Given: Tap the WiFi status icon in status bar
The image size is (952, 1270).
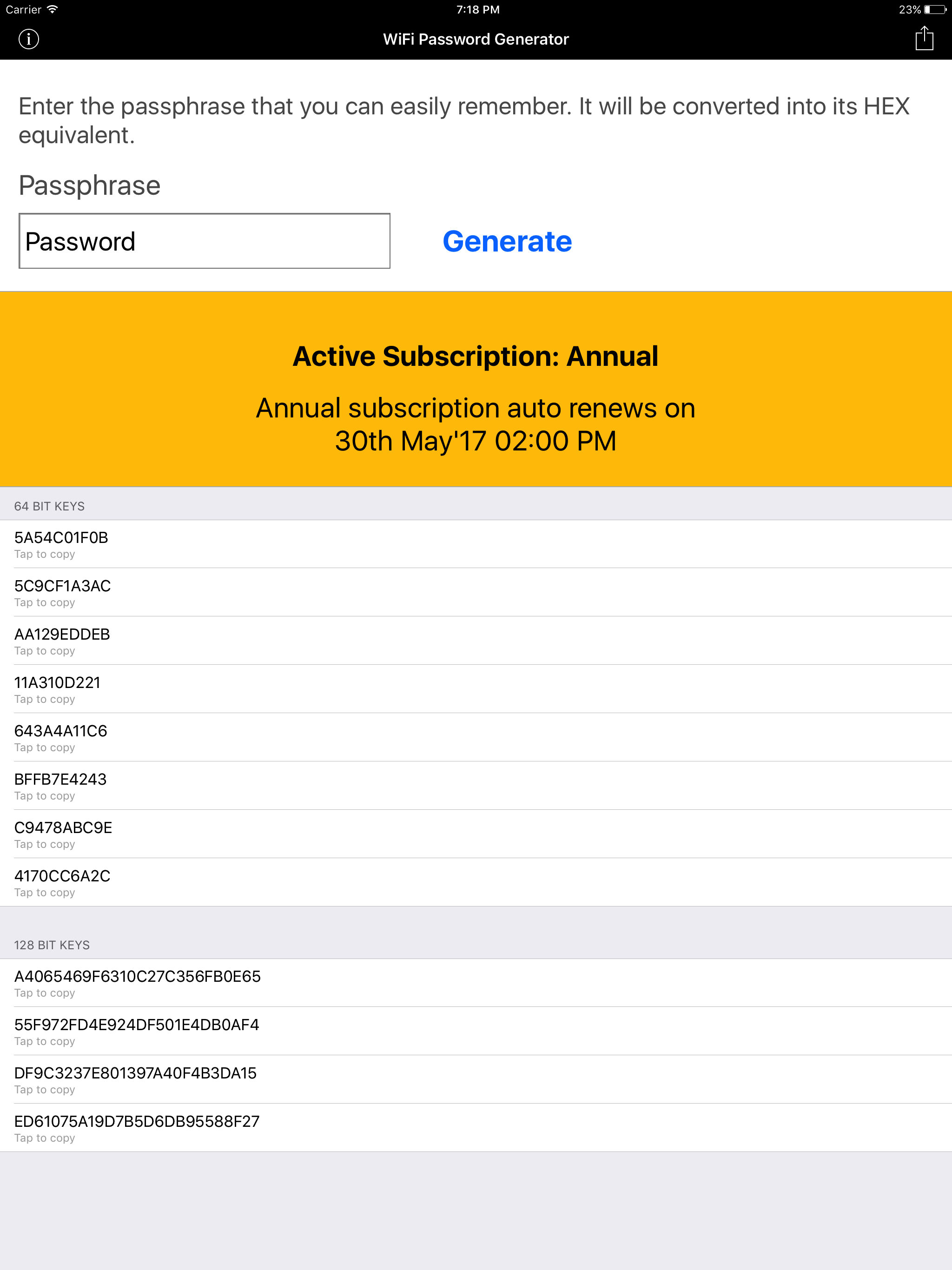Looking at the screenshot, I should click(x=53, y=9).
